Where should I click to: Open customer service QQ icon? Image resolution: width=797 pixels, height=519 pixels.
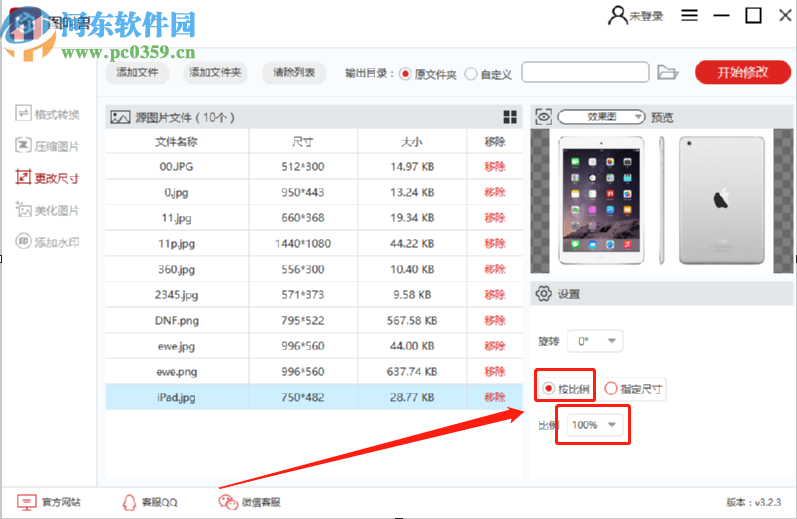click(129, 502)
